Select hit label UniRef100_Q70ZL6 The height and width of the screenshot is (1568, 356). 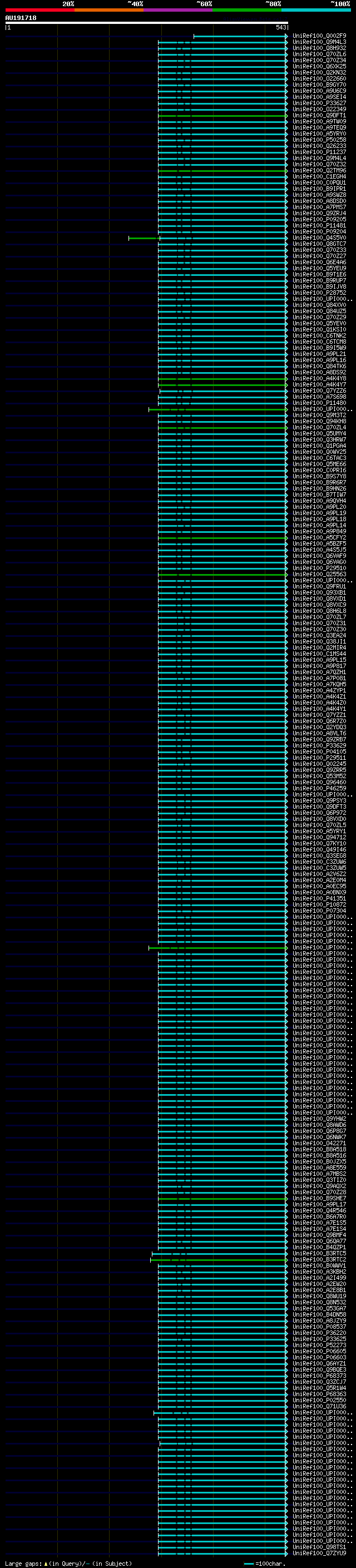(319, 54)
